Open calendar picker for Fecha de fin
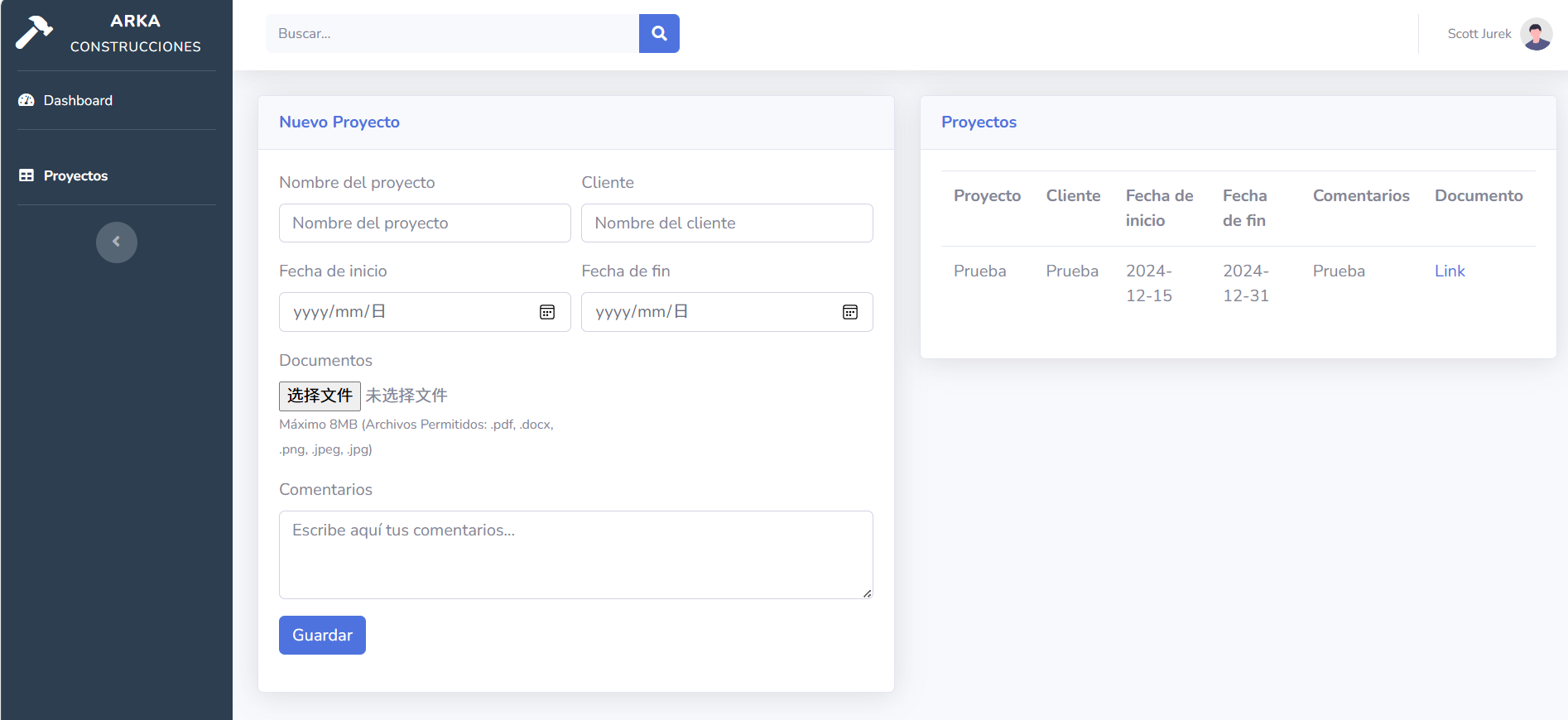Screen dimensions: 1568x720 [x=850, y=312]
